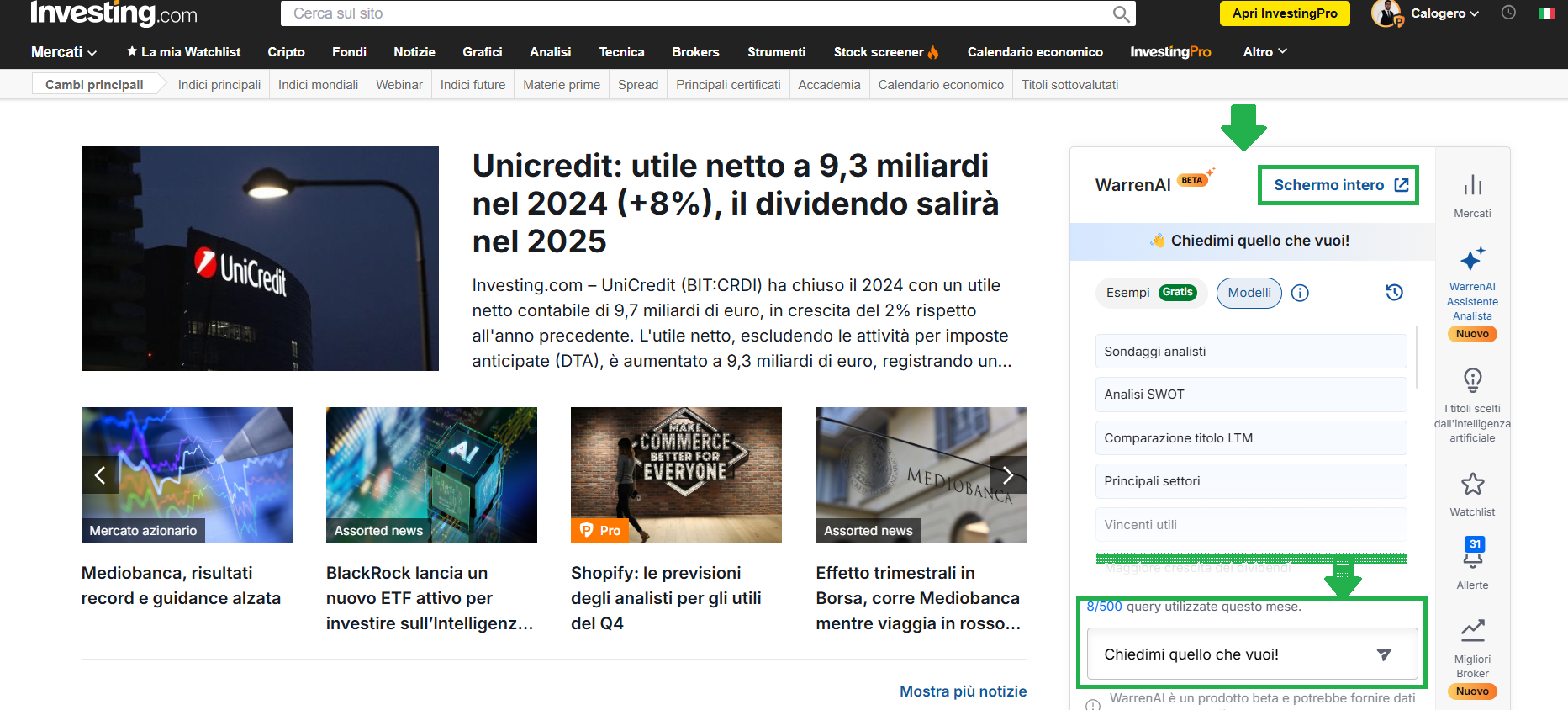Open Watchlist star icon in sidebar
This screenshot has width=1568, height=710.
click(1473, 484)
